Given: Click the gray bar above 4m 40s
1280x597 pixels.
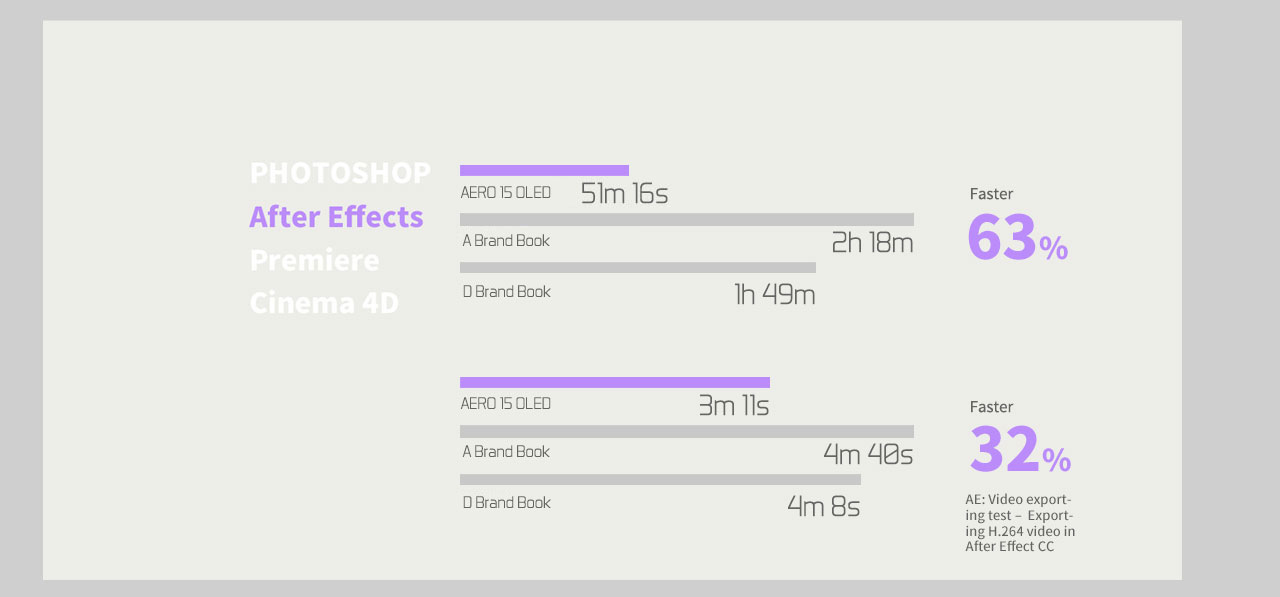Looking at the screenshot, I should (686, 431).
